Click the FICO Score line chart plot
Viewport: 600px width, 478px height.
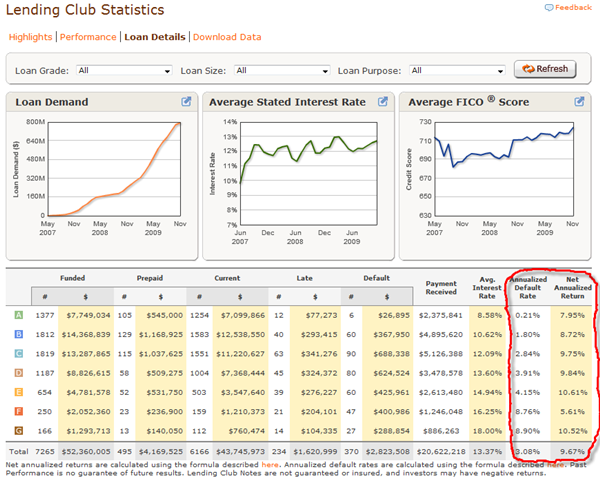tap(504, 169)
